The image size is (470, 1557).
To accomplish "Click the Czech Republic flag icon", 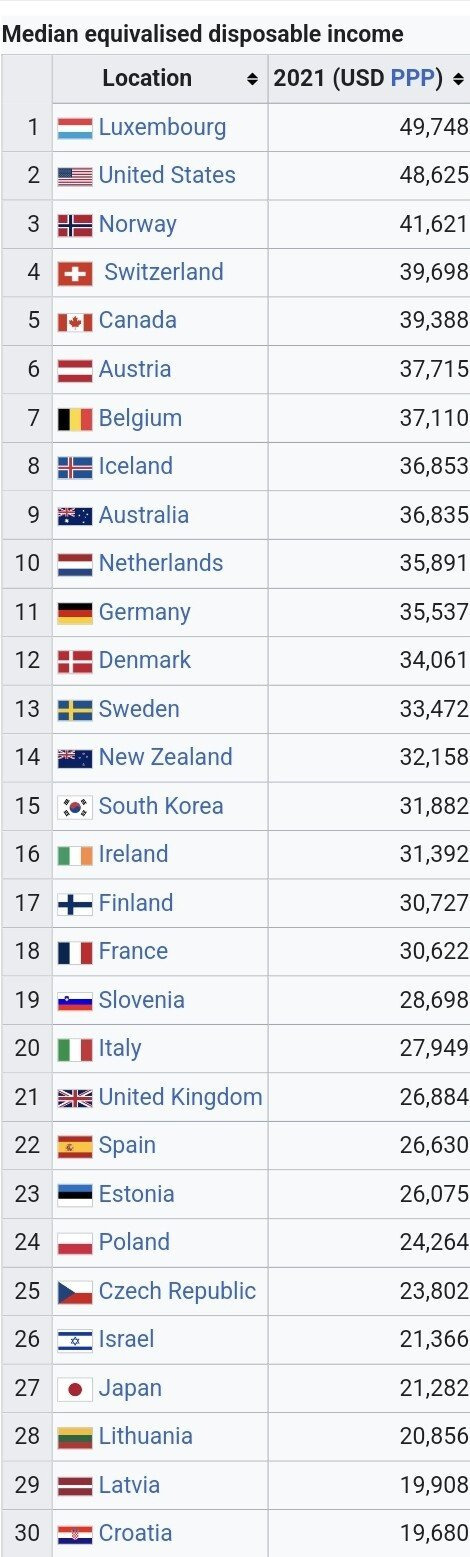I will [x=75, y=1291].
